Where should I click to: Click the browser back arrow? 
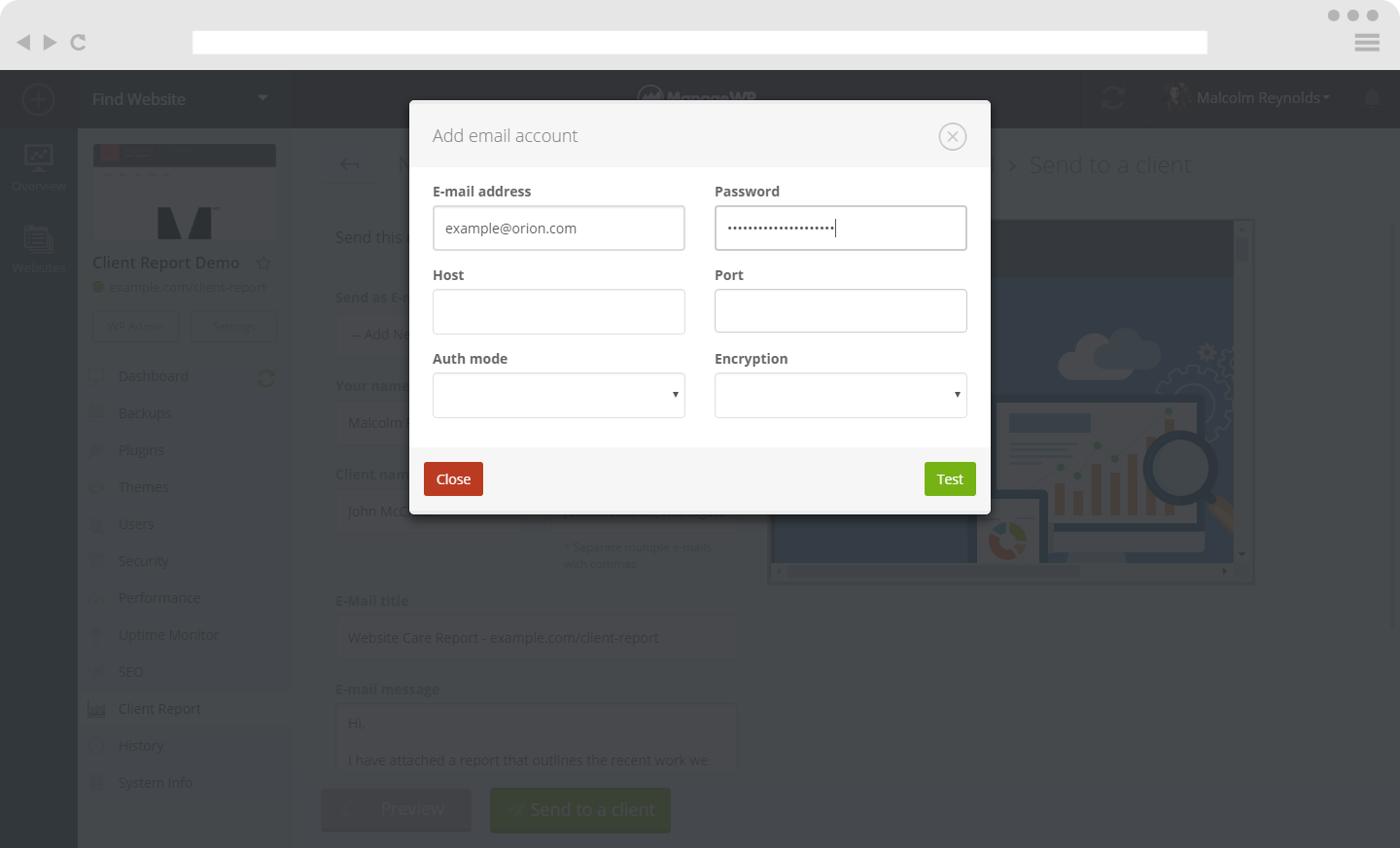(x=23, y=42)
